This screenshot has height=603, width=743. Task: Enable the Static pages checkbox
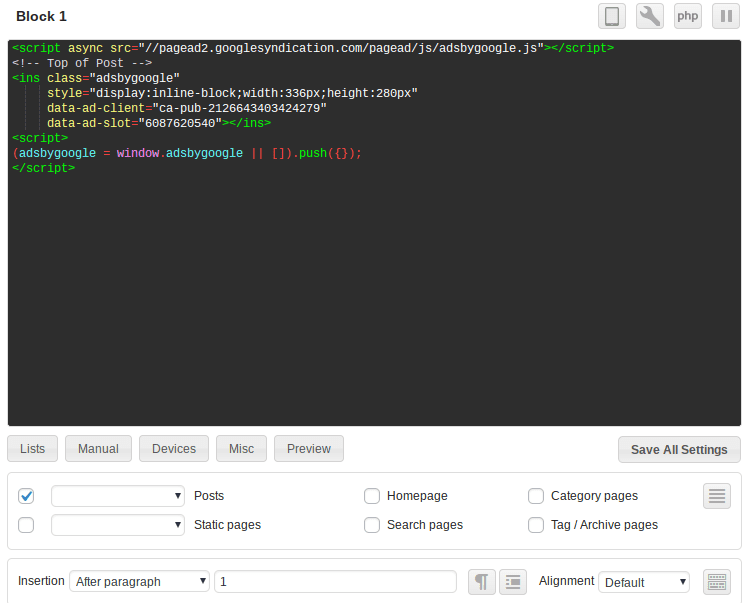click(26, 525)
